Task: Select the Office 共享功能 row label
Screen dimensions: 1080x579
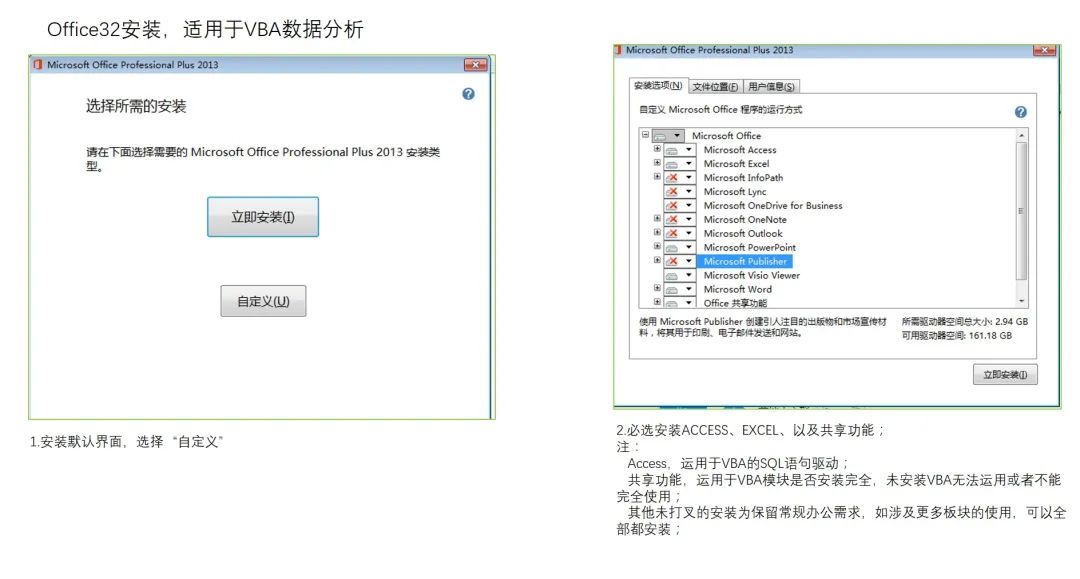Action: [735, 303]
